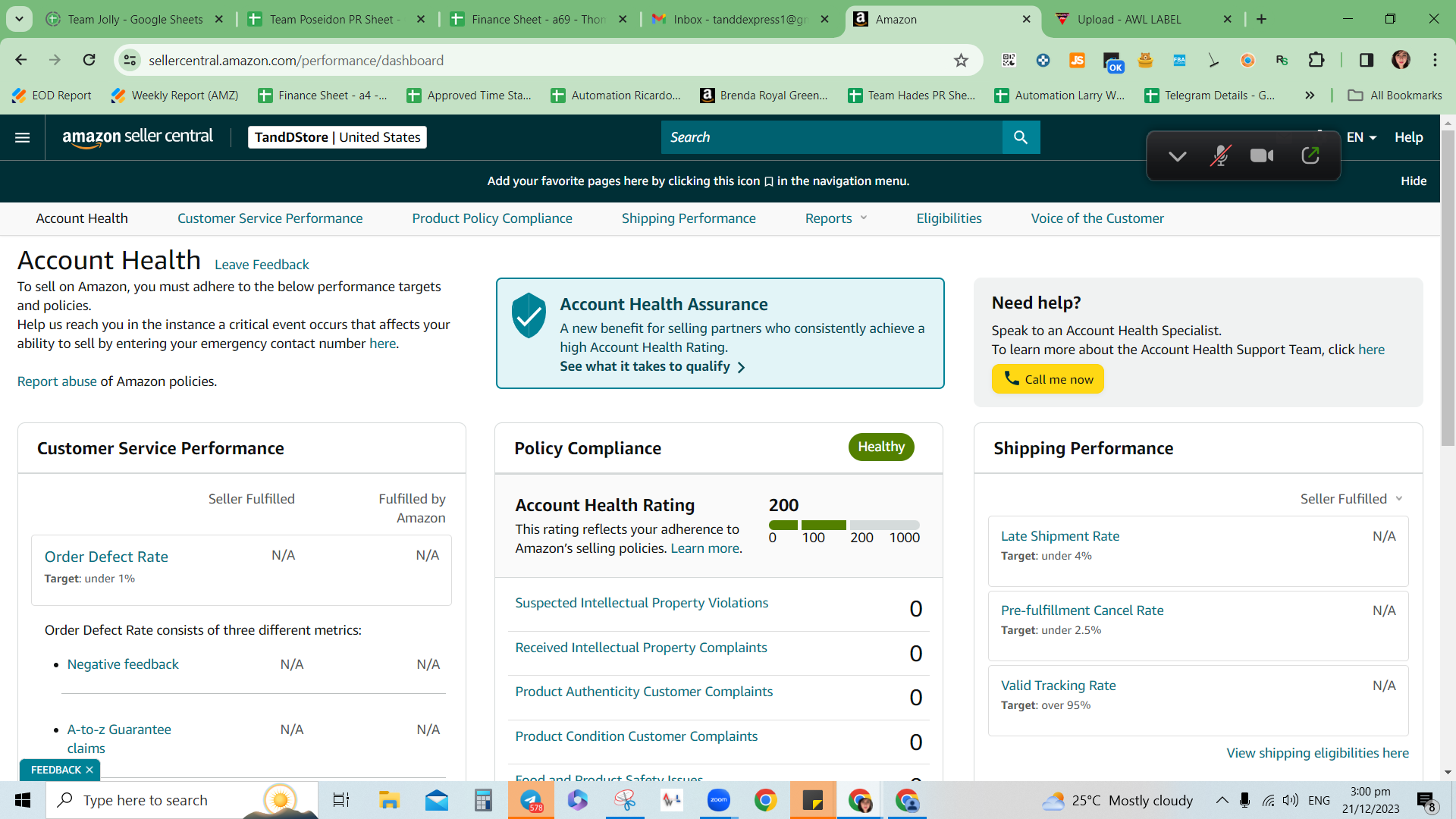This screenshot has width=1456, height=819.
Task: Expand the Reports menu
Action: (836, 218)
